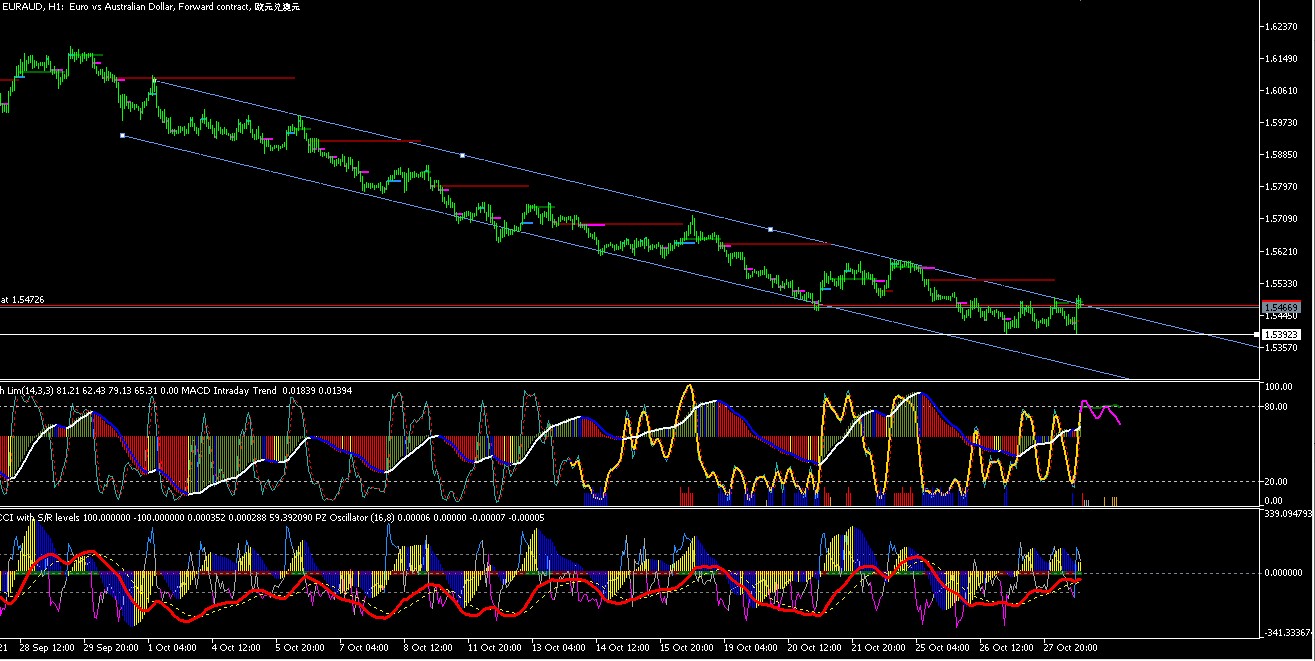Click the 15 Oct 20:00 time label
1315x661 pixels.
(x=686, y=649)
